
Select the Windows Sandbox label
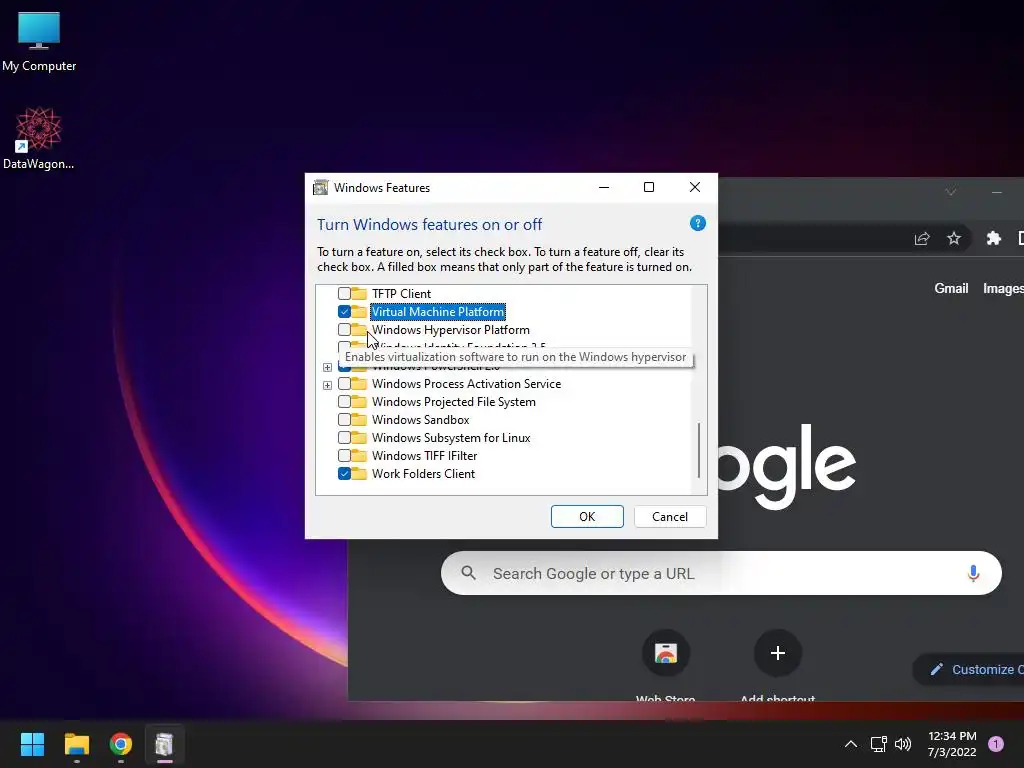pyautogui.click(x=421, y=420)
